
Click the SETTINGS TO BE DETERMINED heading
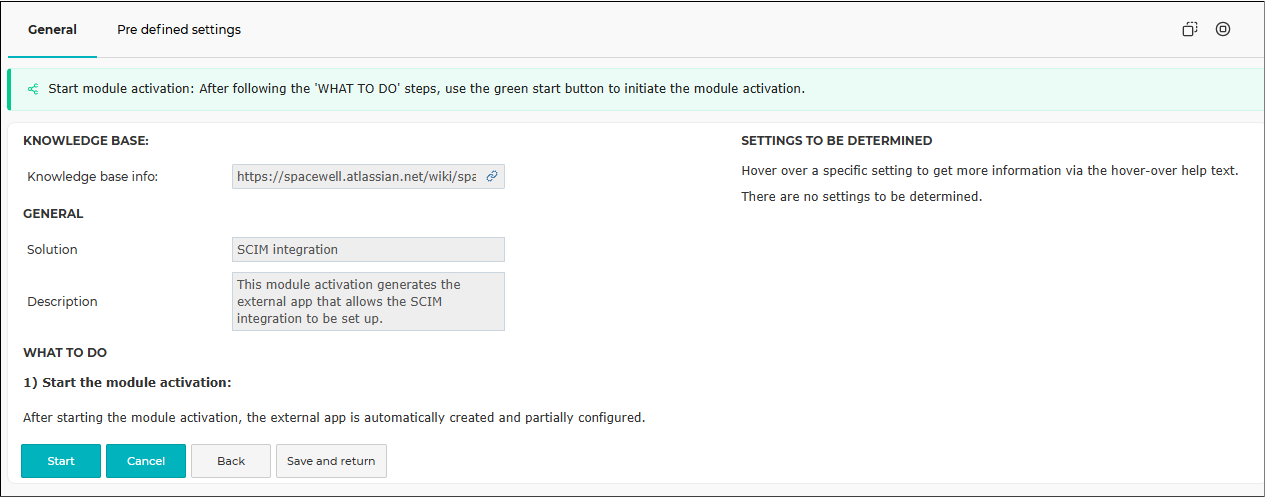837,141
